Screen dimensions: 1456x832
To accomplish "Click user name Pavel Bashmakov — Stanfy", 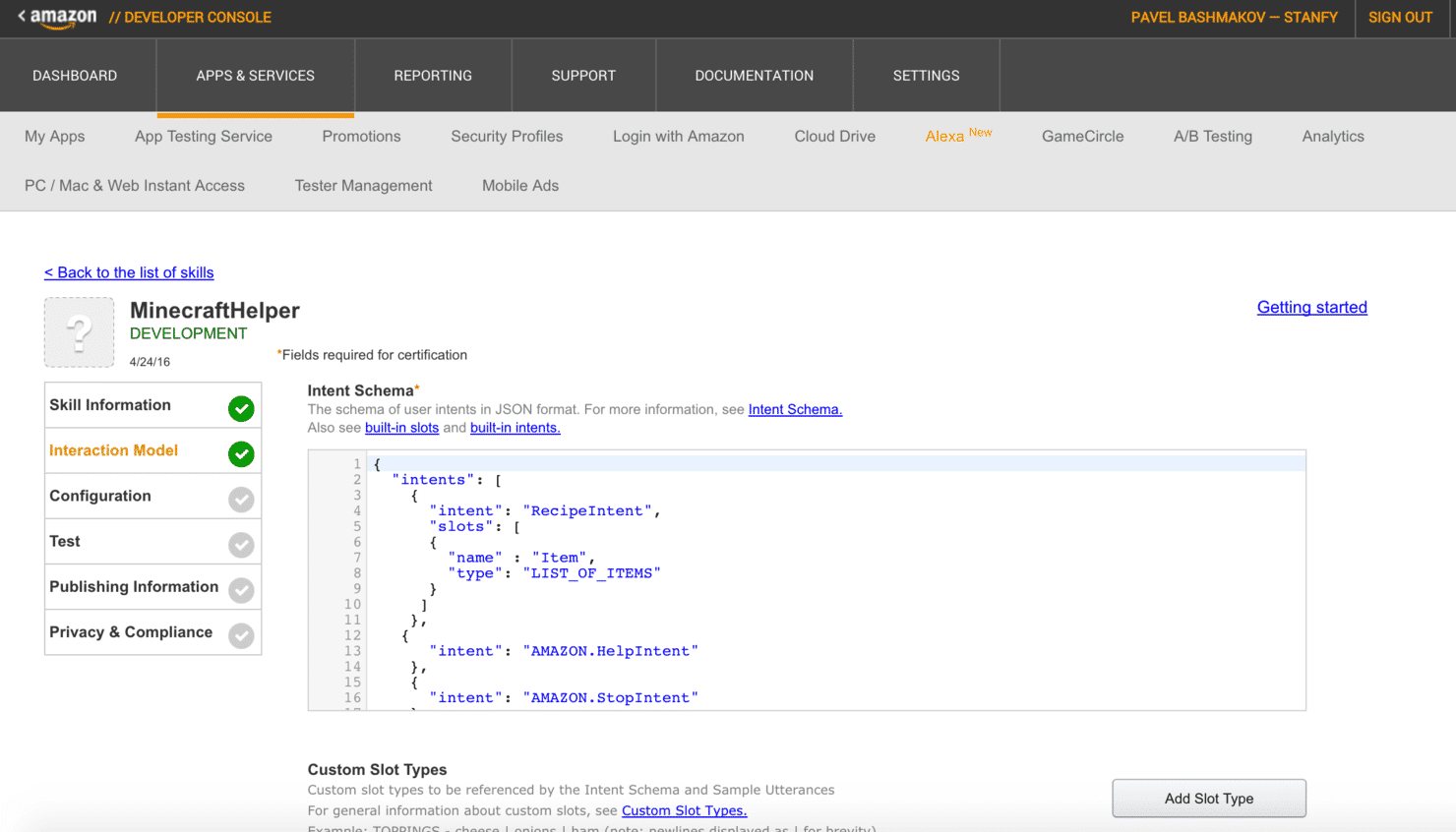I will click(x=1235, y=18).
